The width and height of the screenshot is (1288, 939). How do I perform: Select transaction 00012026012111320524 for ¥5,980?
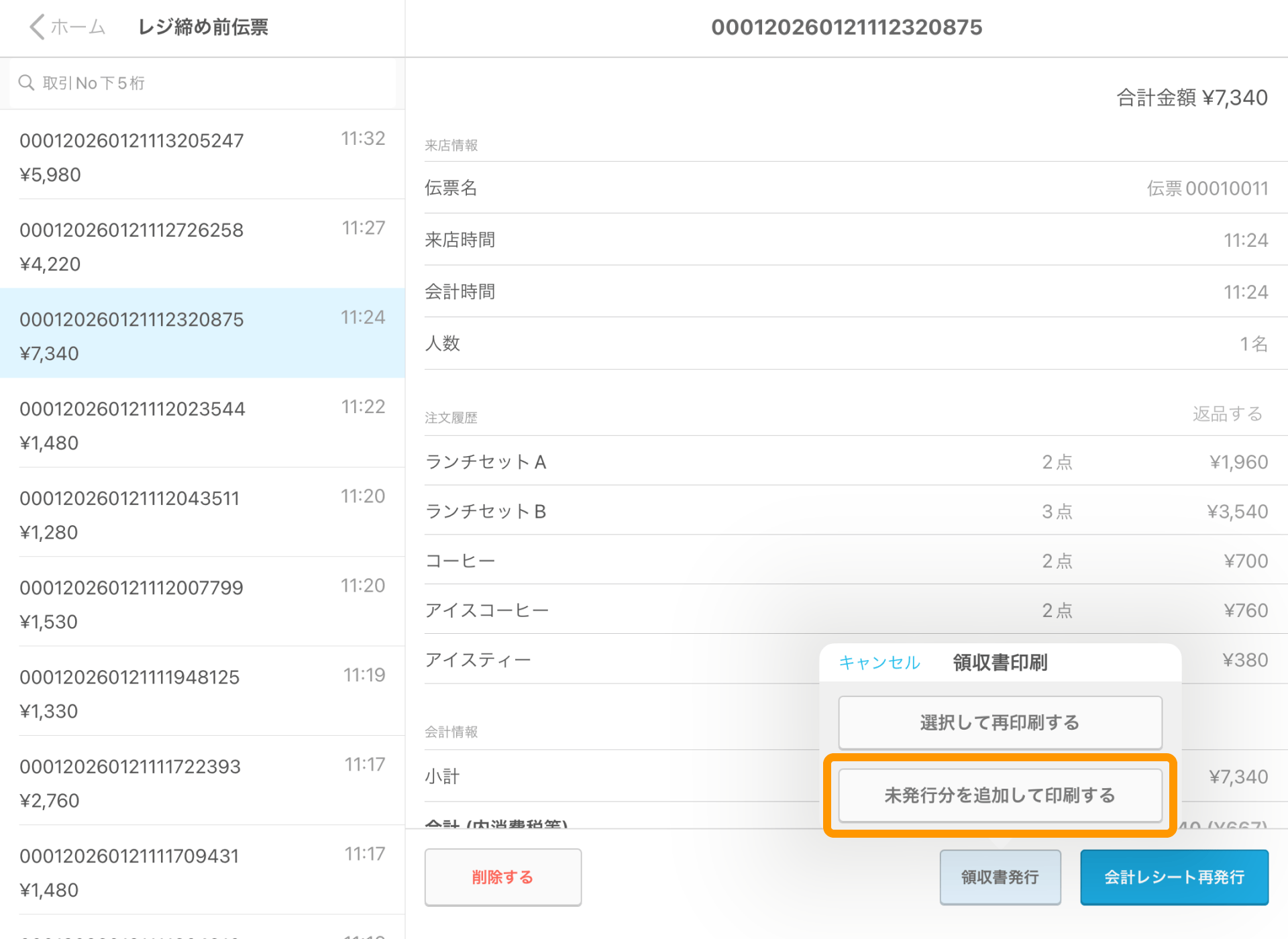coord(201,155)
